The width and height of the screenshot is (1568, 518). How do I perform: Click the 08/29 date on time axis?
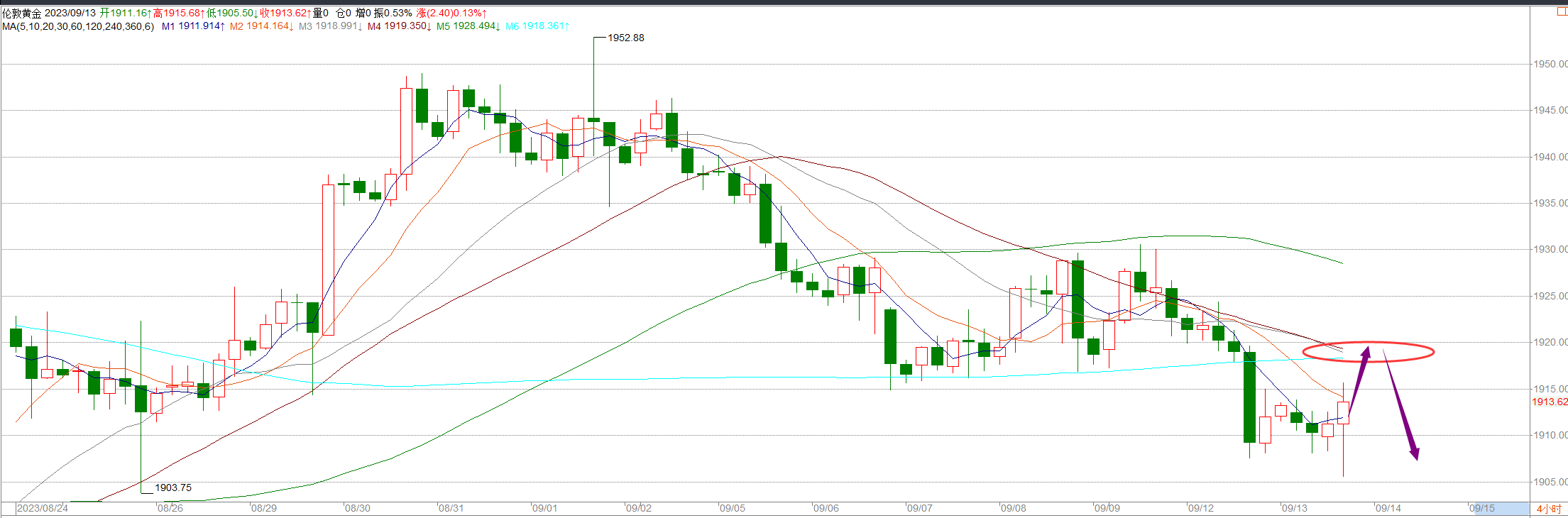pyautogui.click(x=264, y=508)
